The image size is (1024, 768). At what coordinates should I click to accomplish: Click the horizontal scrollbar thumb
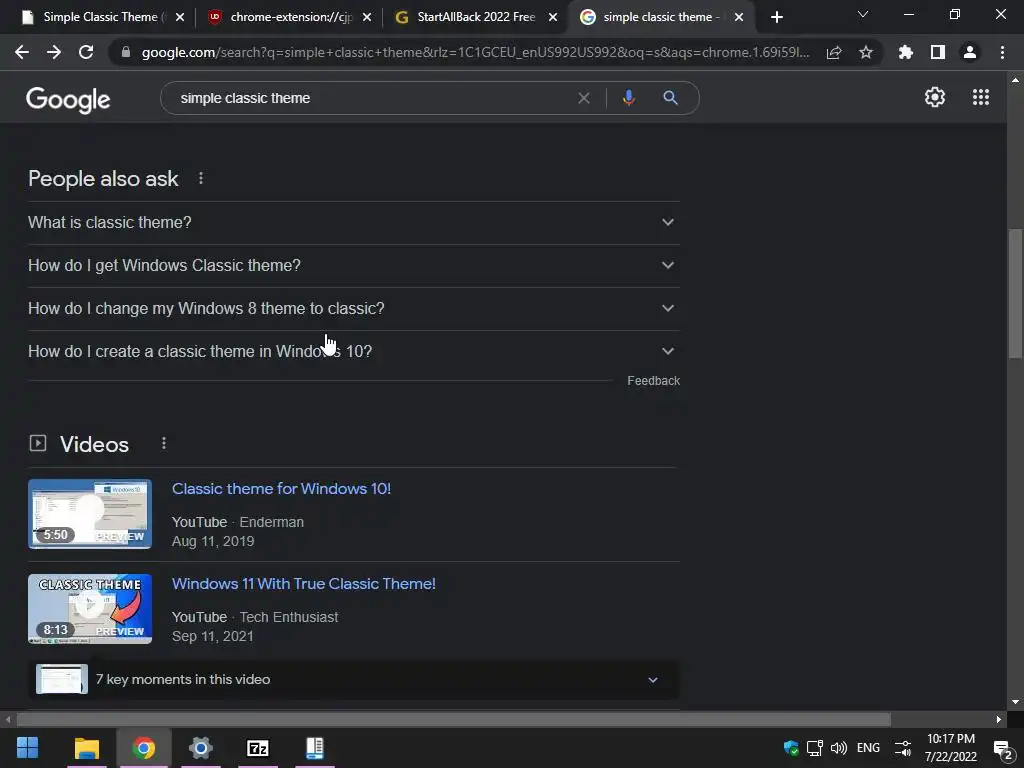(x=454, y=720)
